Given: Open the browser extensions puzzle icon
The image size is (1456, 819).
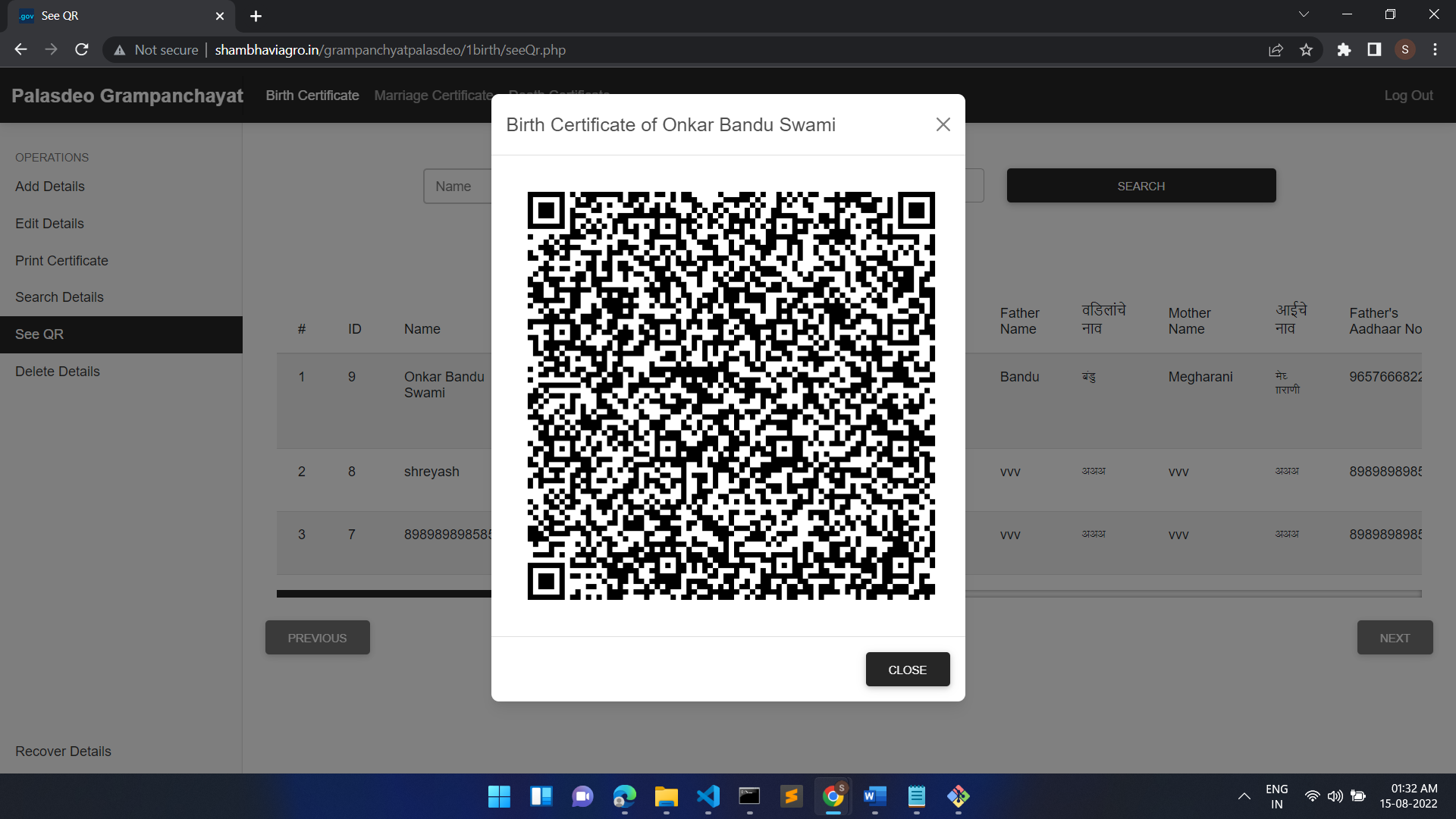Looking at the screenshot, I should click(x=1344, y=49).
